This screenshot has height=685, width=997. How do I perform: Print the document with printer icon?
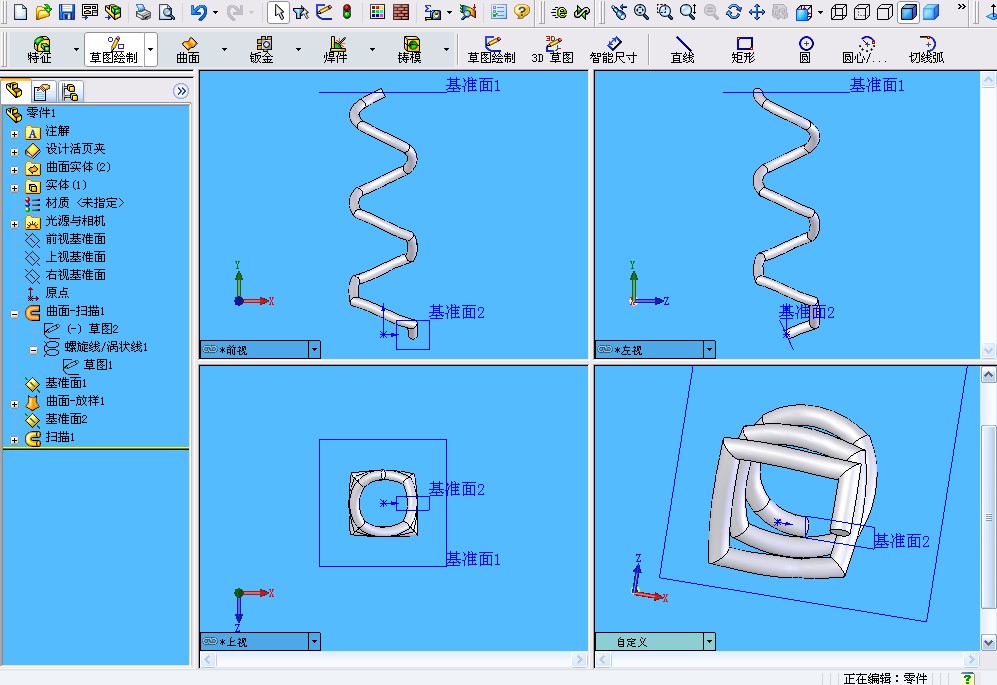[x=144, y=11]
